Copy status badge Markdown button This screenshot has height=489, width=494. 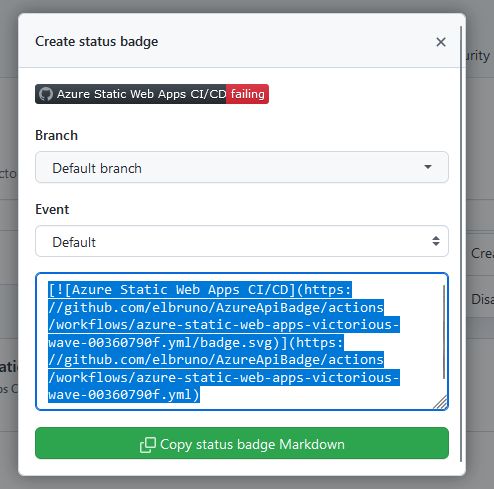(242, 443)
